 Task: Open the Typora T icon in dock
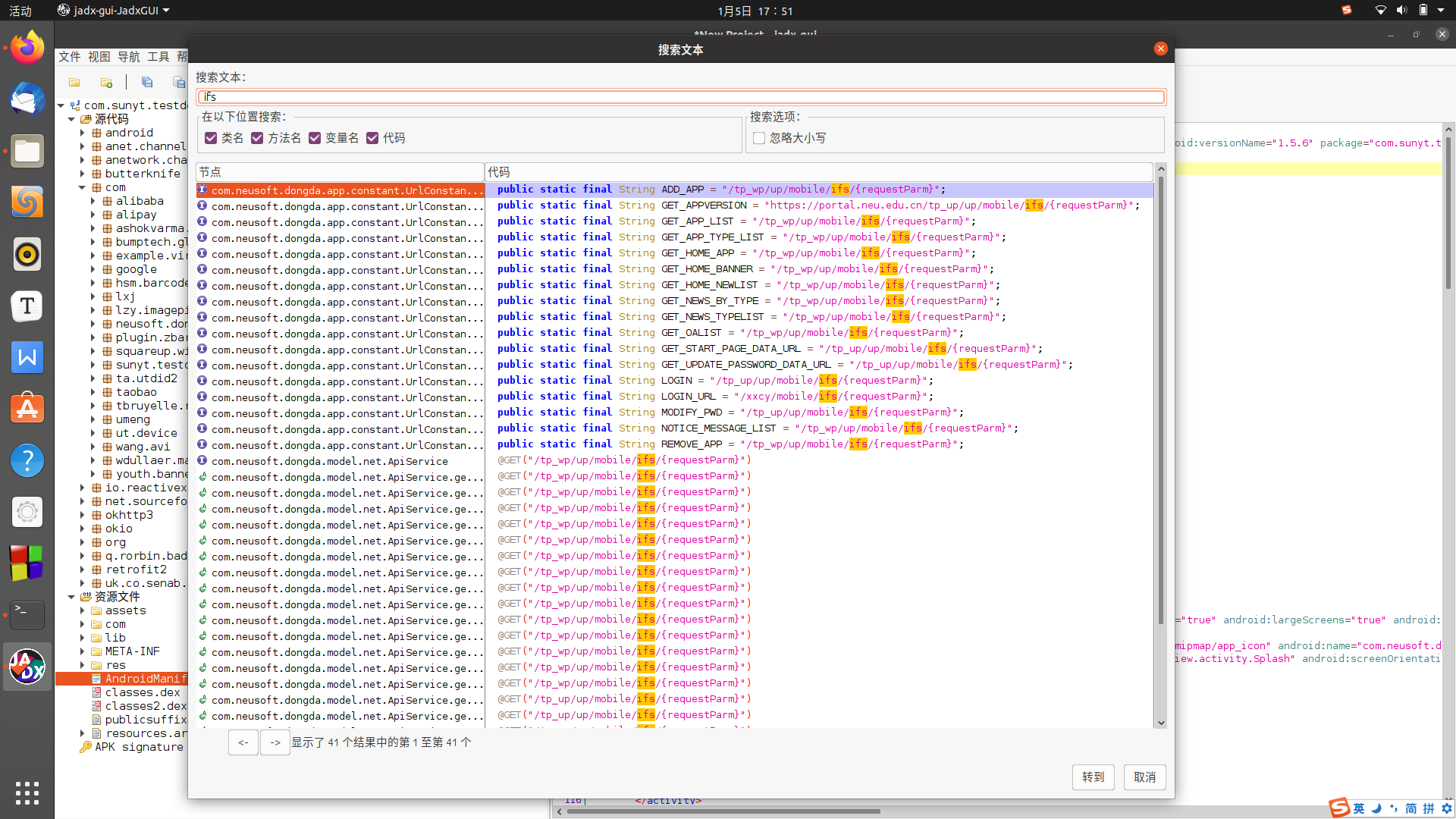pos(27,306)
